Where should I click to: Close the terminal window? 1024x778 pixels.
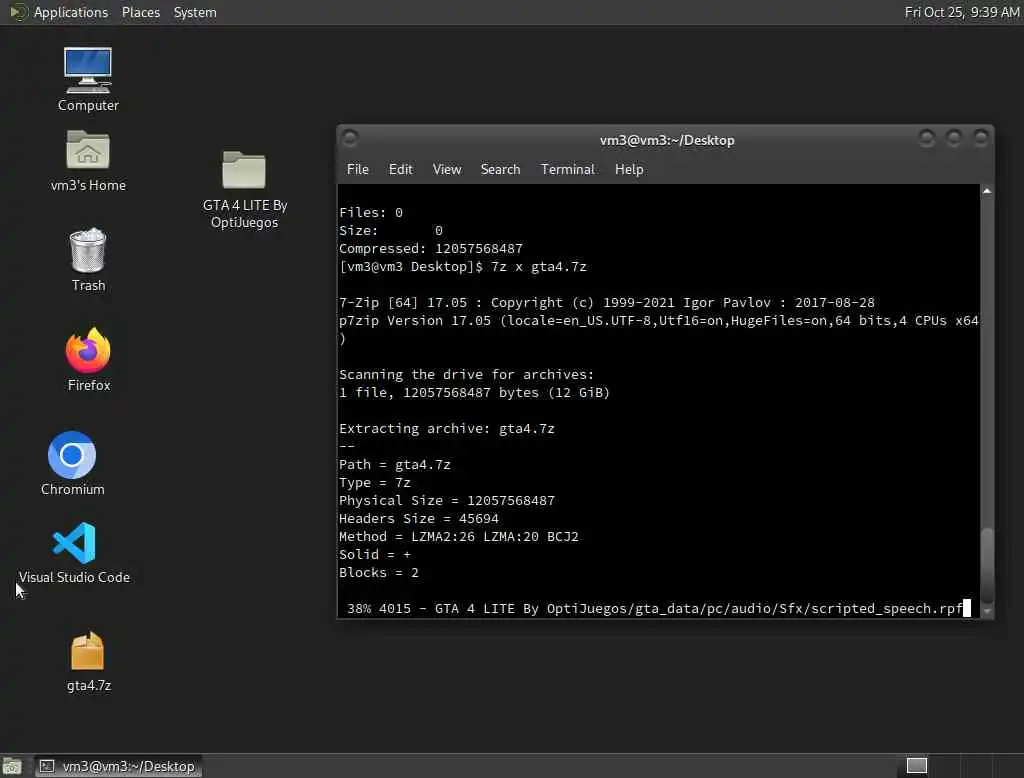[981, 138]
